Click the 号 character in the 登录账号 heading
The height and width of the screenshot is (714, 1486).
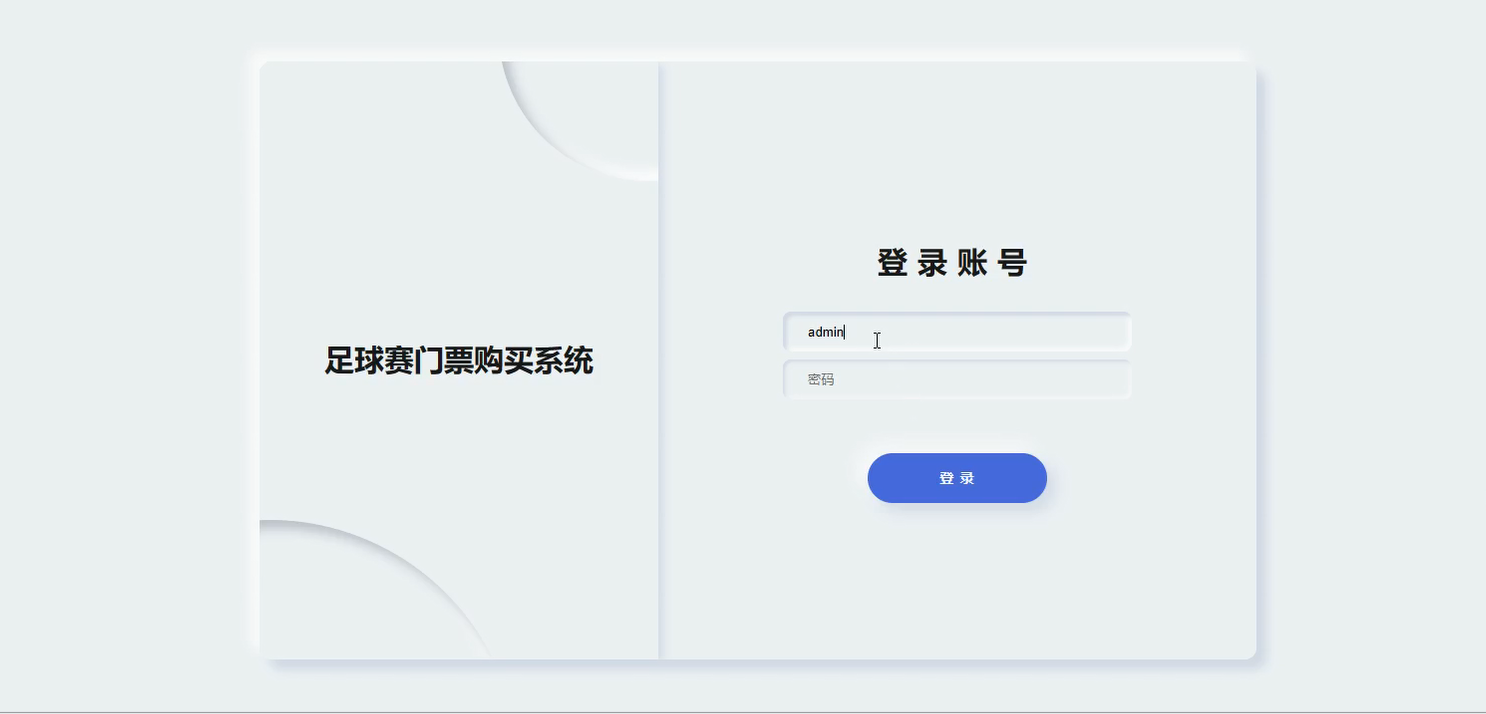click(x=1012, y=263)
